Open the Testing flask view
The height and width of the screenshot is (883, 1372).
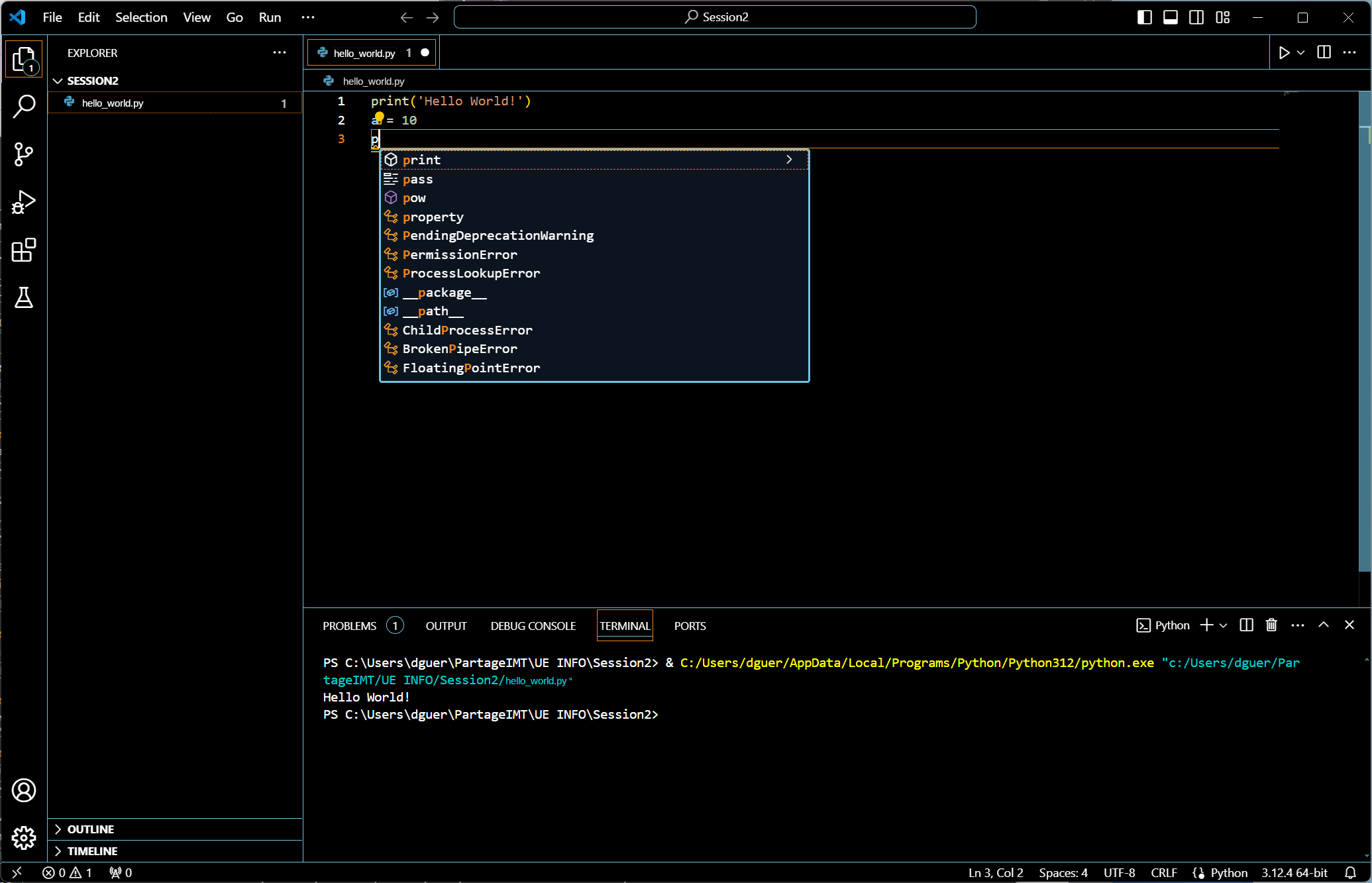point(24,298)
